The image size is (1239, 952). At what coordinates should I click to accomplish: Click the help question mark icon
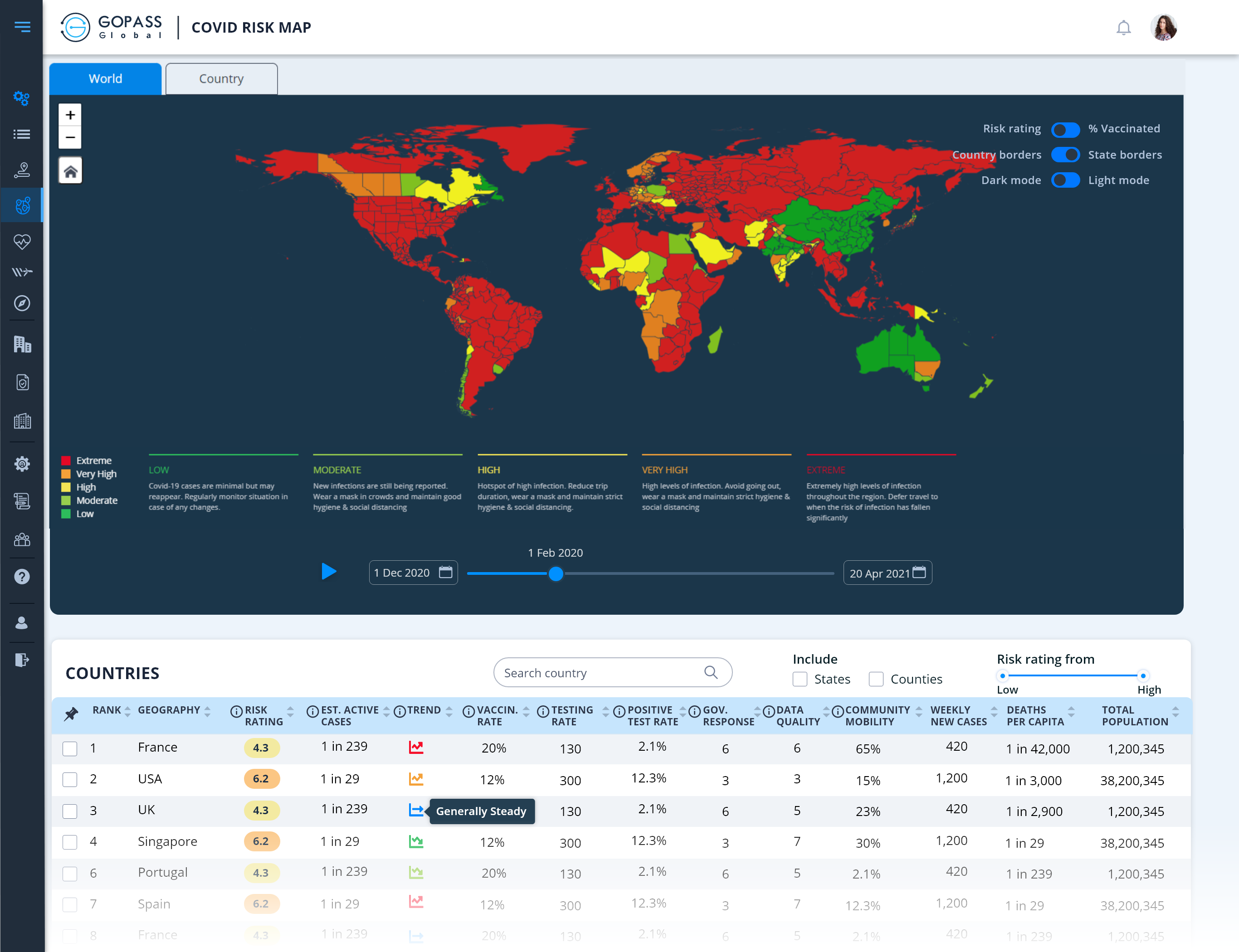click(21, 576)
